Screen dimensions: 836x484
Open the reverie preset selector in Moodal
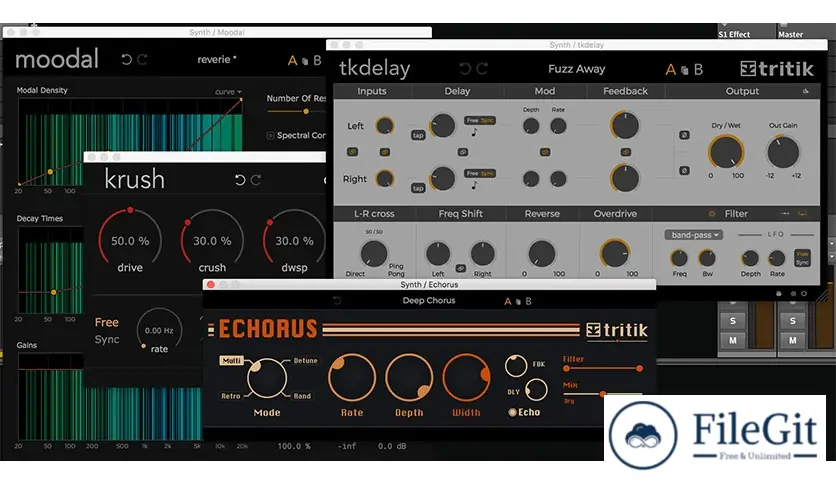[x=216, y=59]
